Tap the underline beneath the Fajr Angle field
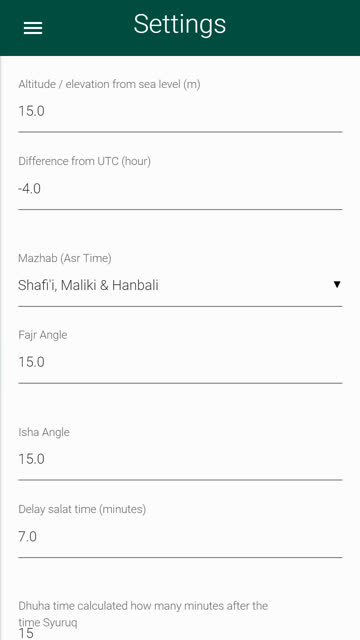Screen dimensions: 360x640 [x=180, y=383]
